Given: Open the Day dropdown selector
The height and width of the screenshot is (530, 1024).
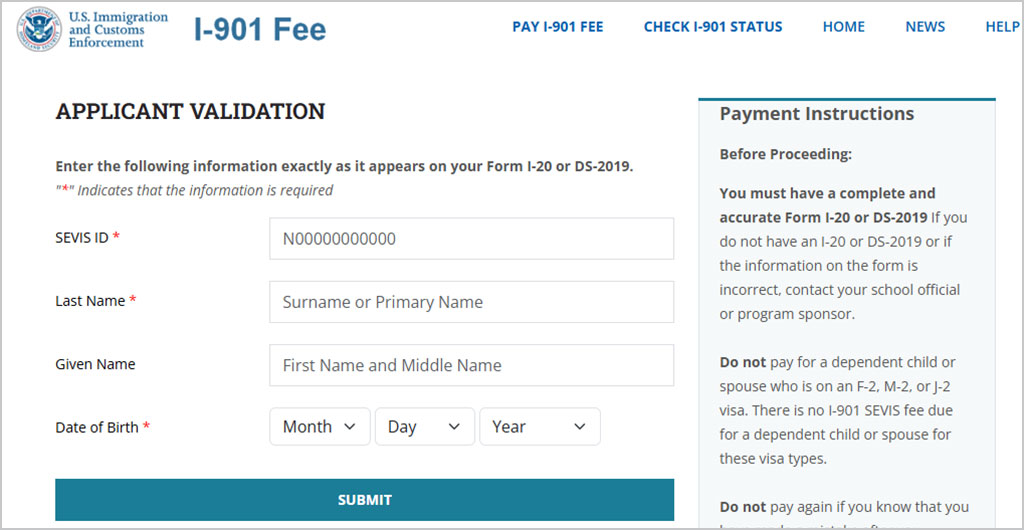Looking at the screenshot, I should click(424, 427).
